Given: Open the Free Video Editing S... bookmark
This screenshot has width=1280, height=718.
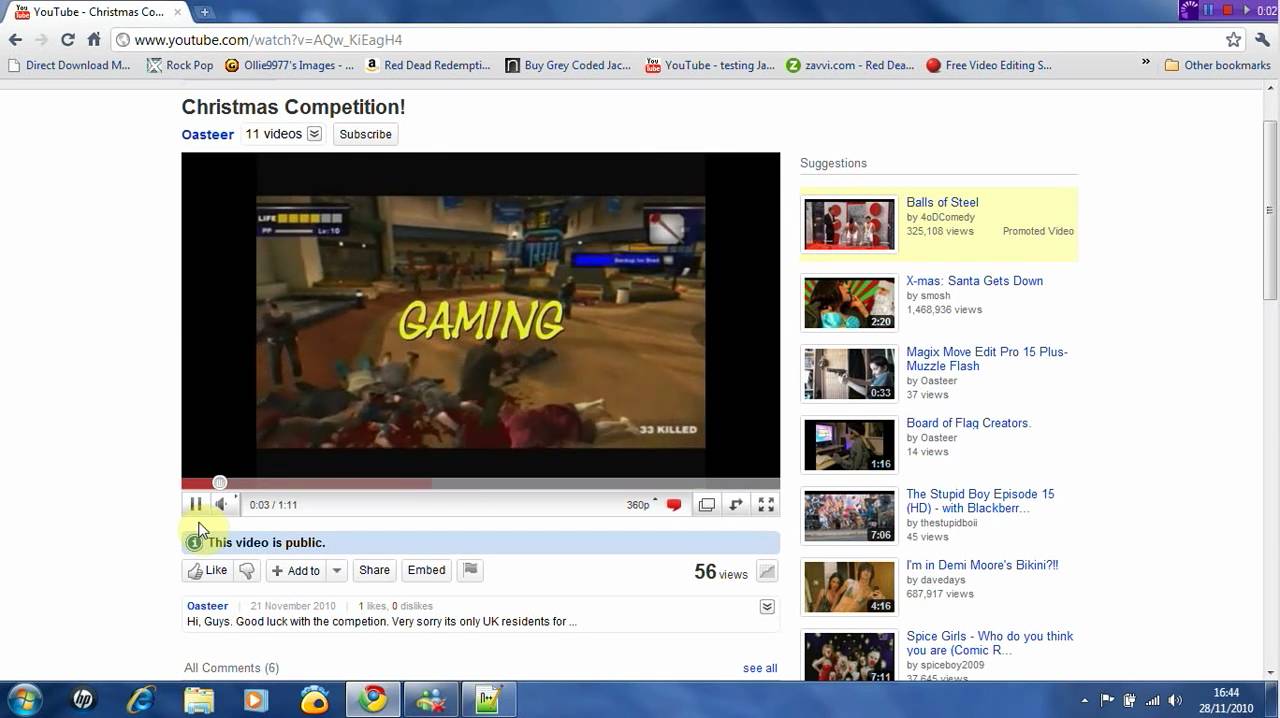Looking at the screenshot, I should 989,65.
